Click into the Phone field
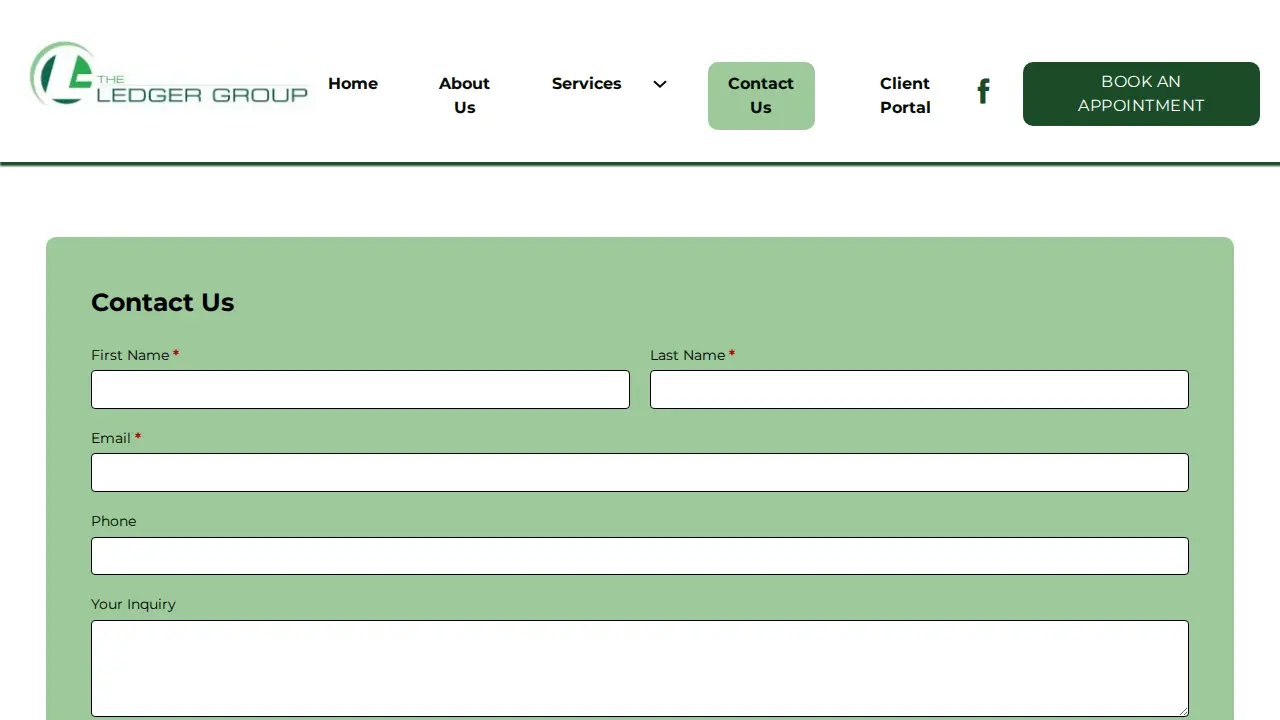The image size is (1280, 720). point(640,556)
